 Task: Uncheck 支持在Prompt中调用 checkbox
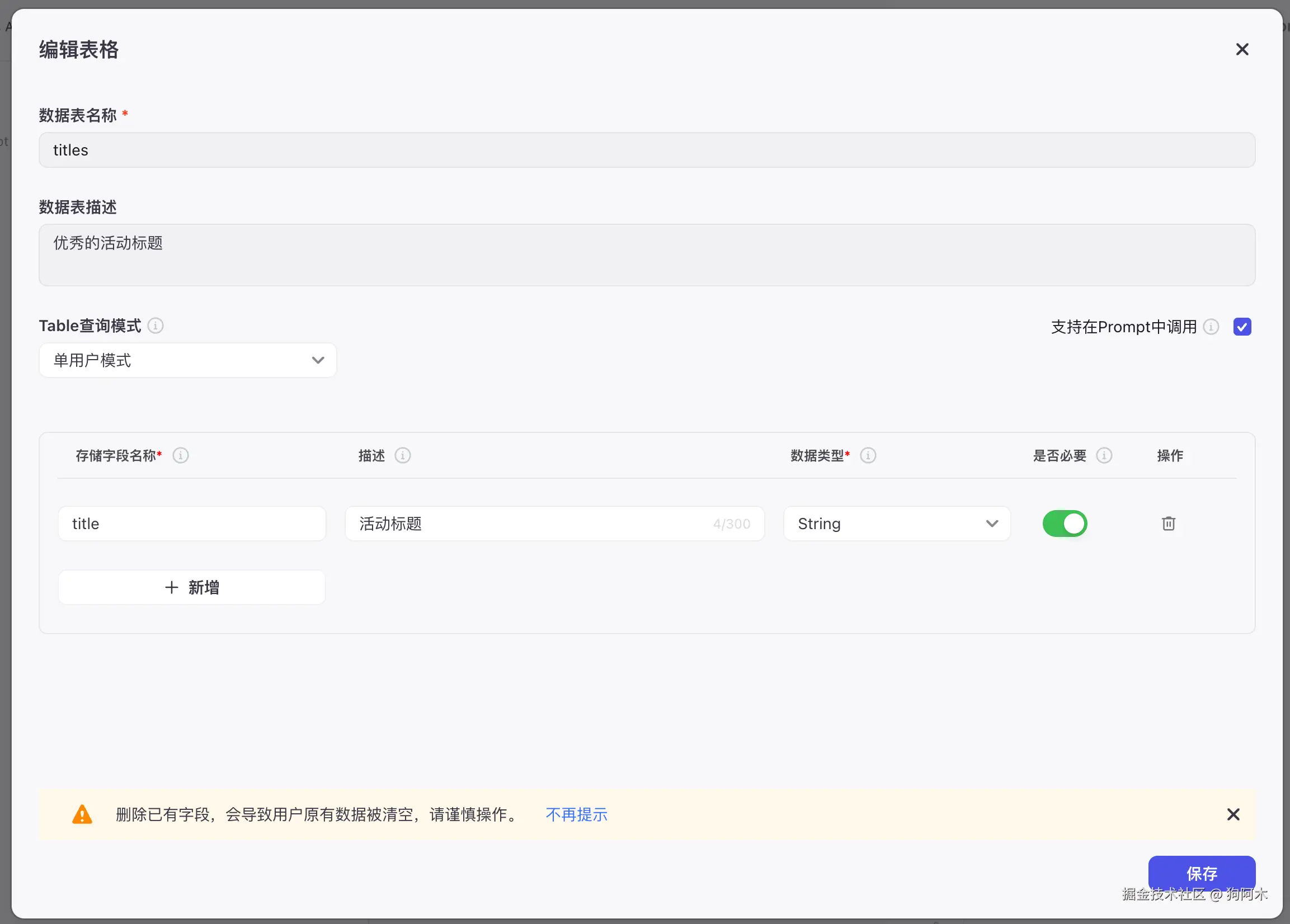1242,327
